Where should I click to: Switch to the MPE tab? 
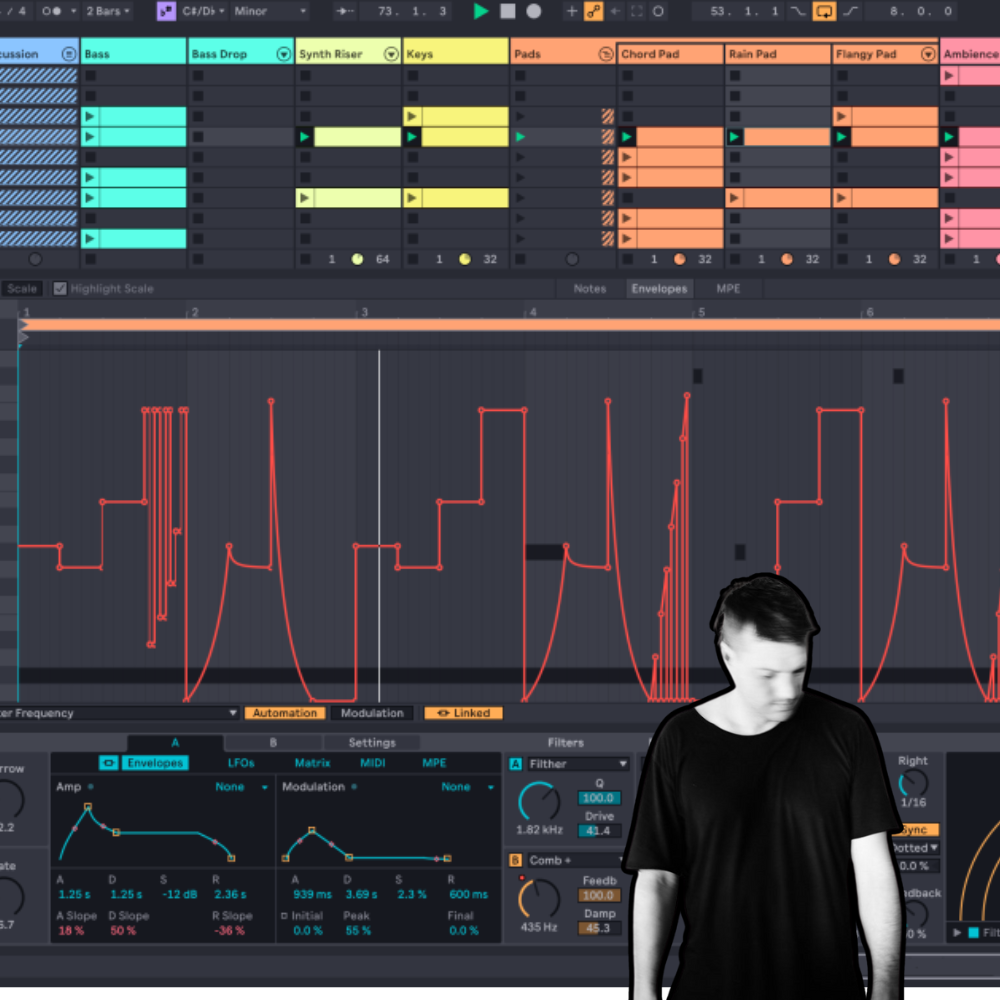[729, 288]
